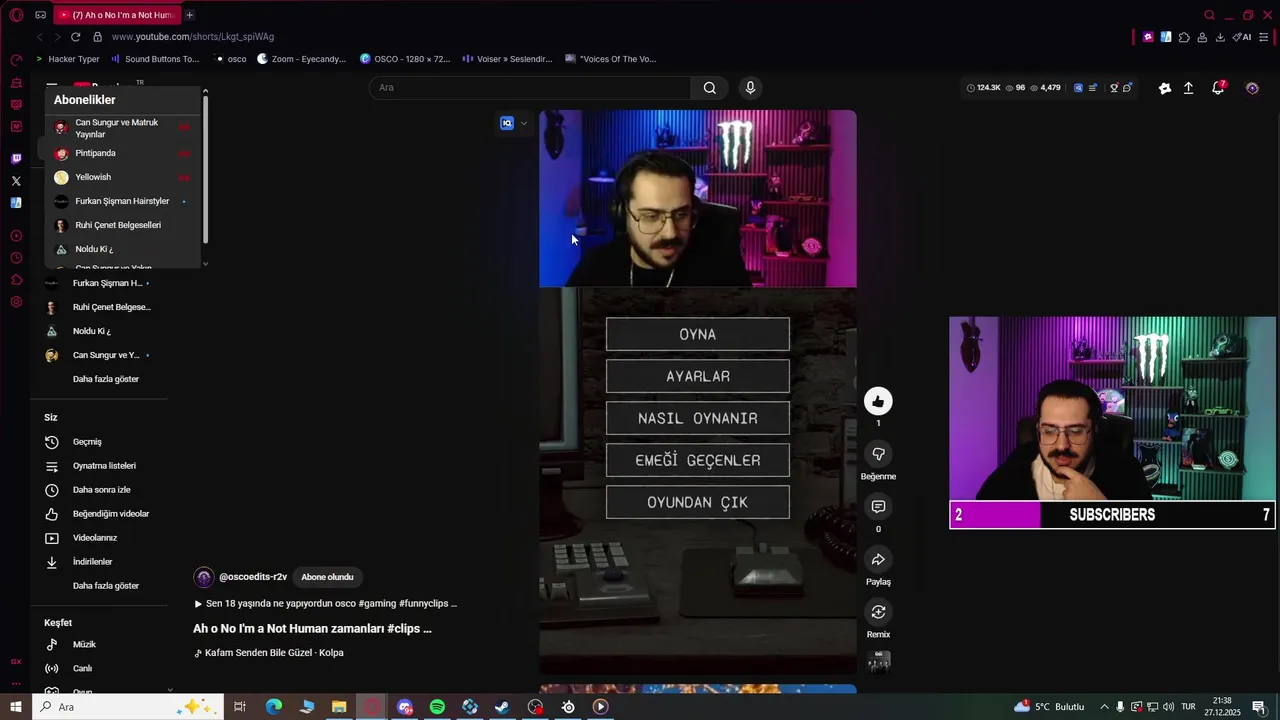Screen dimensions: 1280x720
Task: Open the @oscoedits-r2v channel link
Action: (253, 577)
